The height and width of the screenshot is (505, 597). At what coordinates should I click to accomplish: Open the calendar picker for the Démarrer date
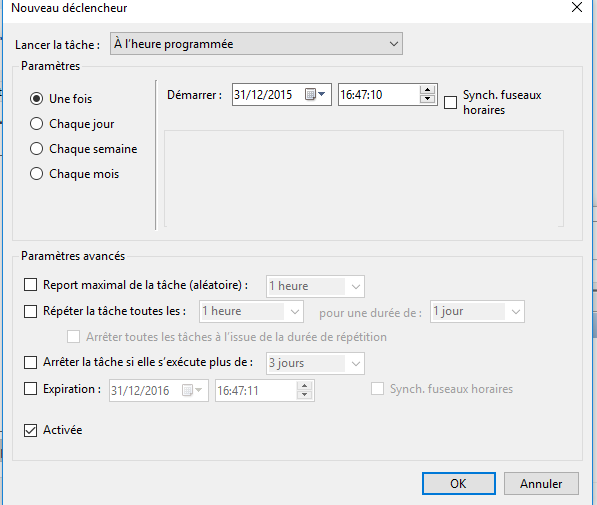point(315,94)
